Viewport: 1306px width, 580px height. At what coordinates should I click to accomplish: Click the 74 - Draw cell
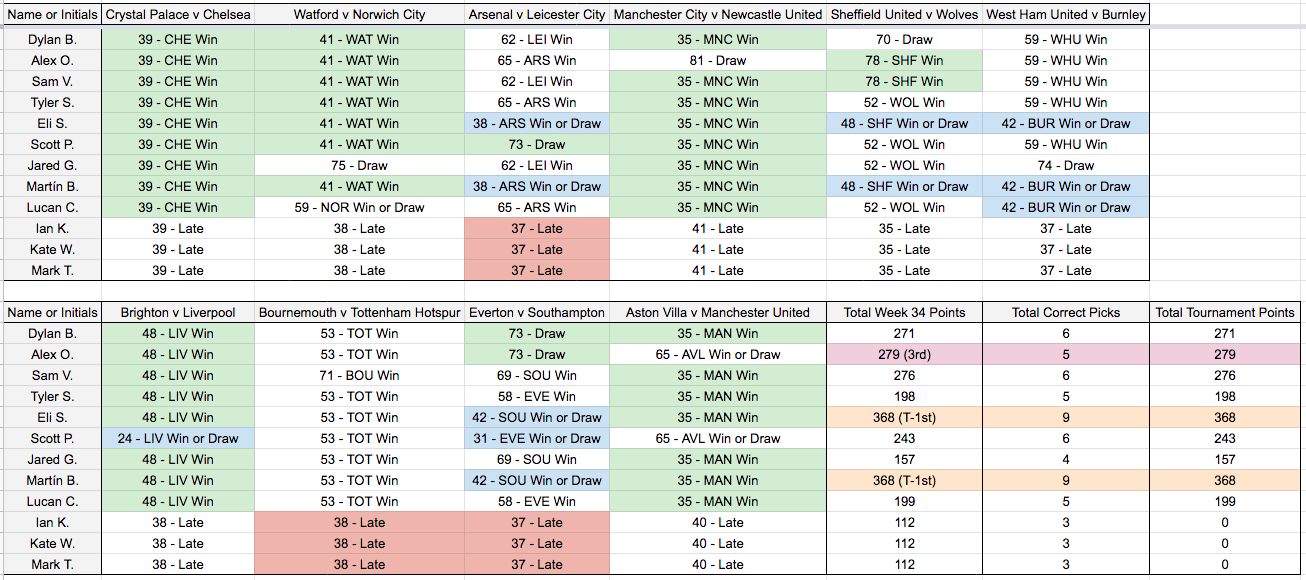pyautogui.click(x=1066, y=166)
